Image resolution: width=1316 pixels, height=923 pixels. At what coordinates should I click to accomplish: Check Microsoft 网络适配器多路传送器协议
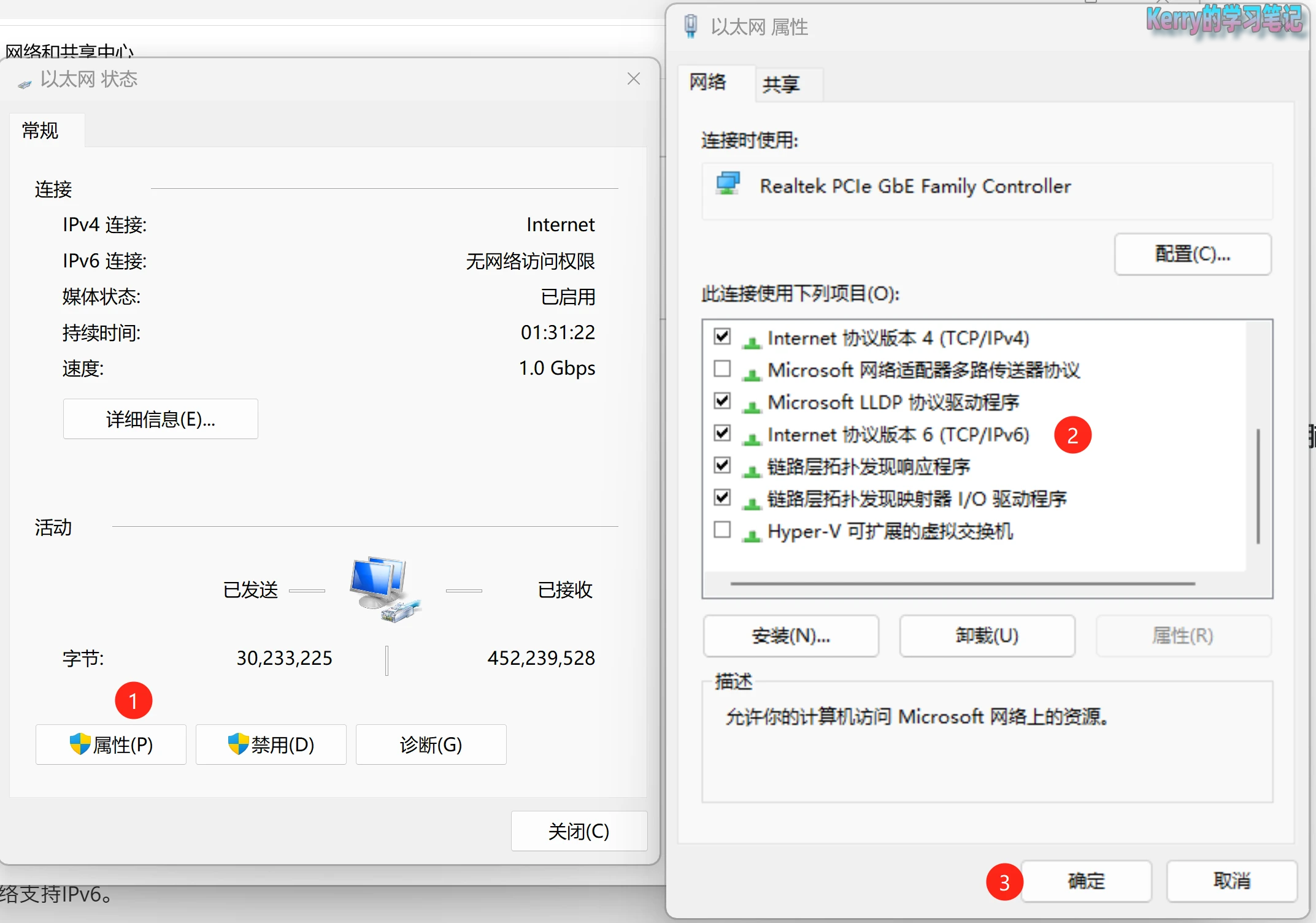click(722, 369)
